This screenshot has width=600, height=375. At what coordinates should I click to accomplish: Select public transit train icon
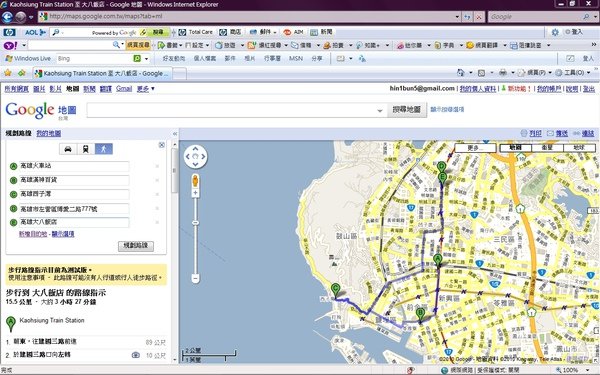[x=86, y=149]
